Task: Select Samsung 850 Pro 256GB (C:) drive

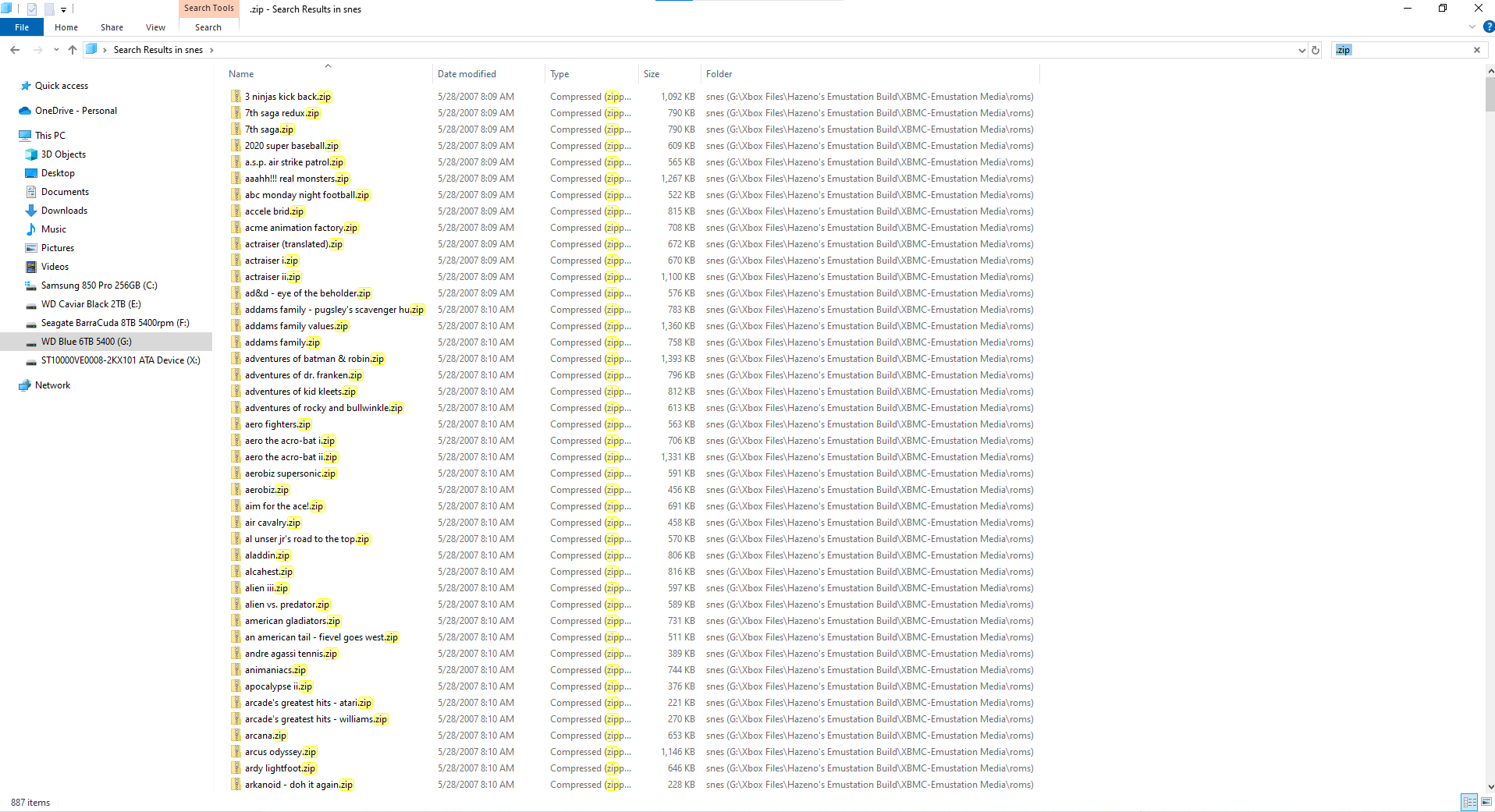Action: (99, 285)
